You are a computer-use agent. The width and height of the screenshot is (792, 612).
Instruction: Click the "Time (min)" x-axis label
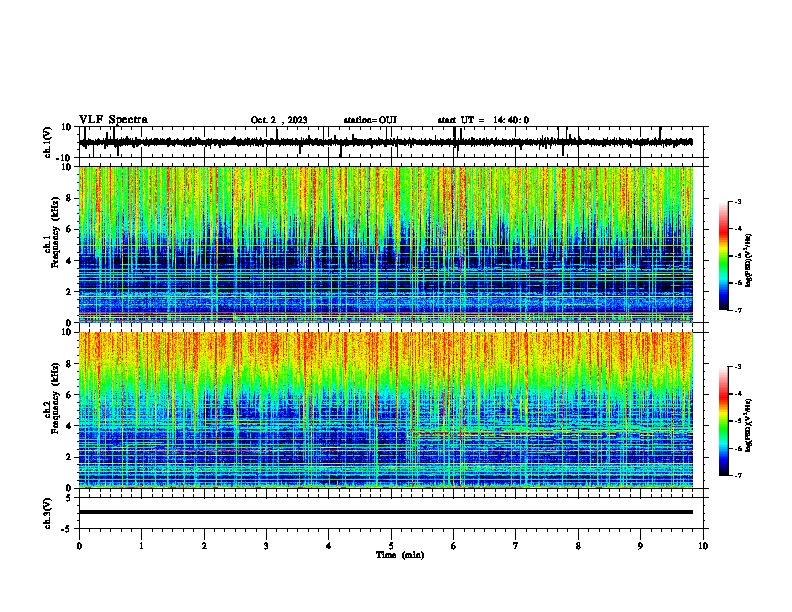400,555
